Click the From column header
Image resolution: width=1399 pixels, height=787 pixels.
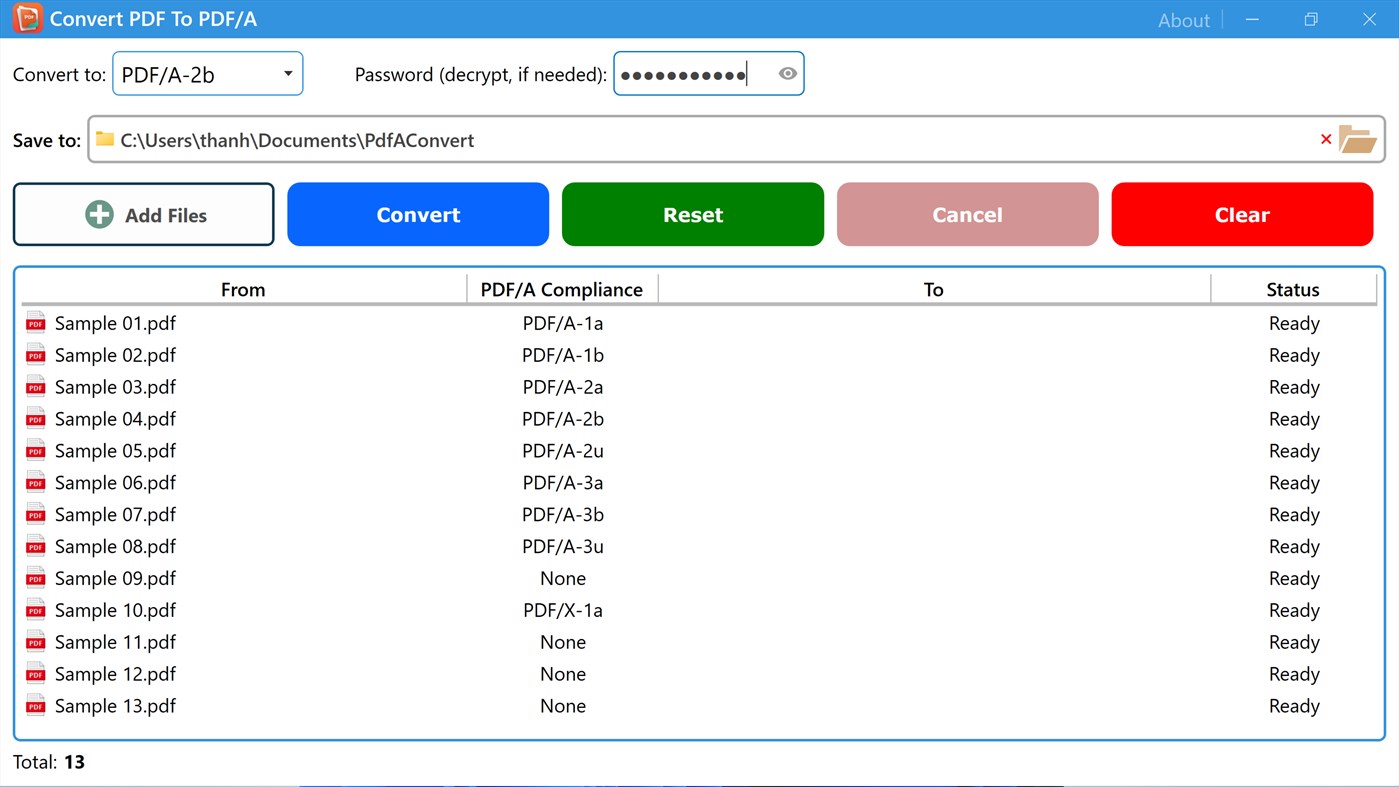click(x=243, y=289)
